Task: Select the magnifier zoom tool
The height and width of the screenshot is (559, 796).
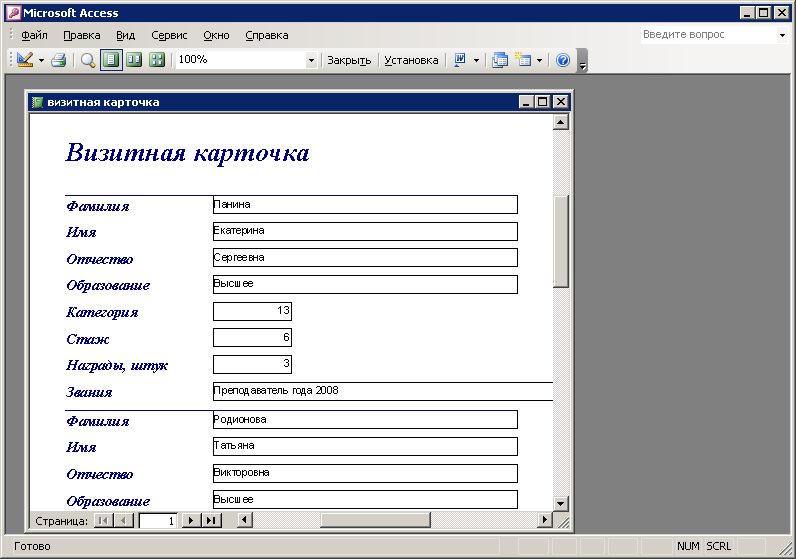Action: pyautogui.click(x=88, y=60)
